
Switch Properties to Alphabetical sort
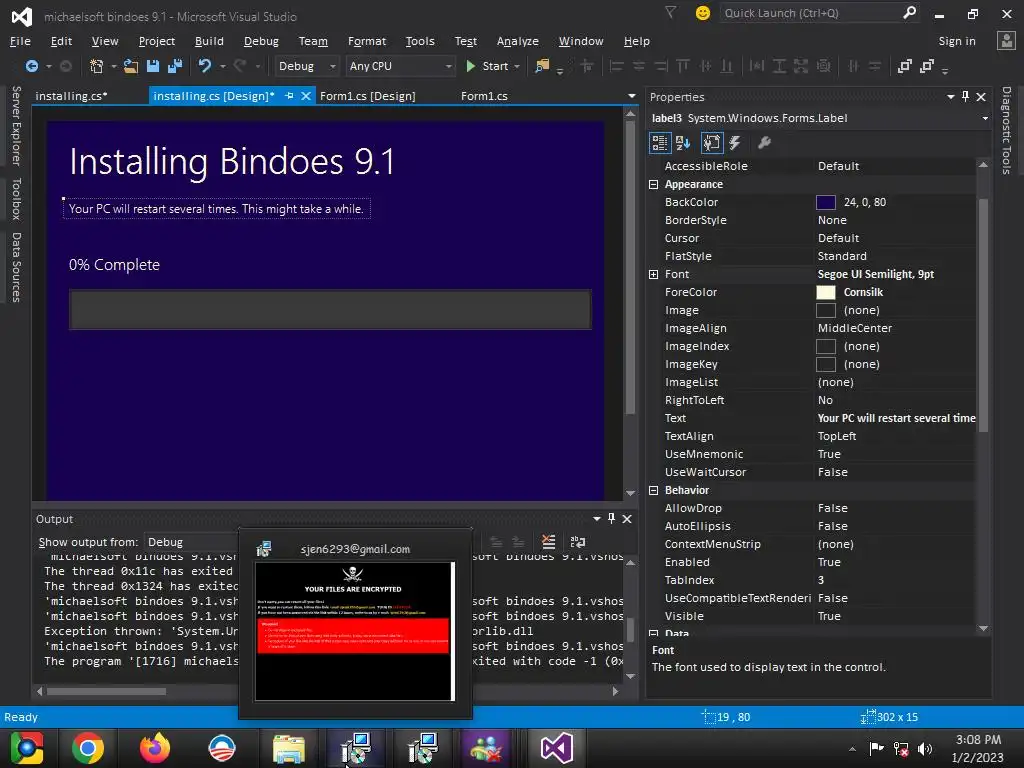pyautogui.click(x=683, y=142)
